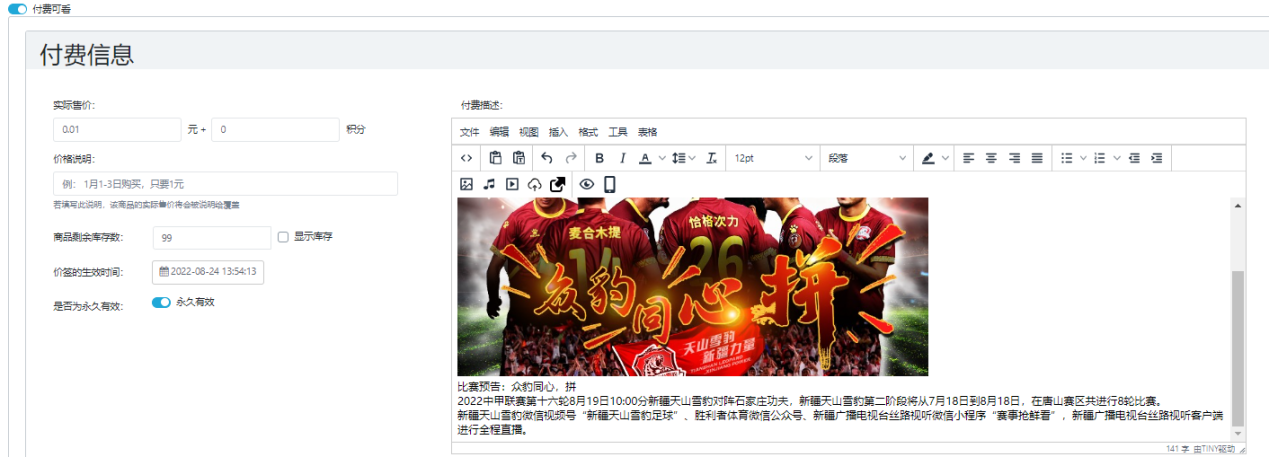Toggle the 永久有效 switch
The width and height of the screenshot is (1269, 457).
(x=161, y=302)
